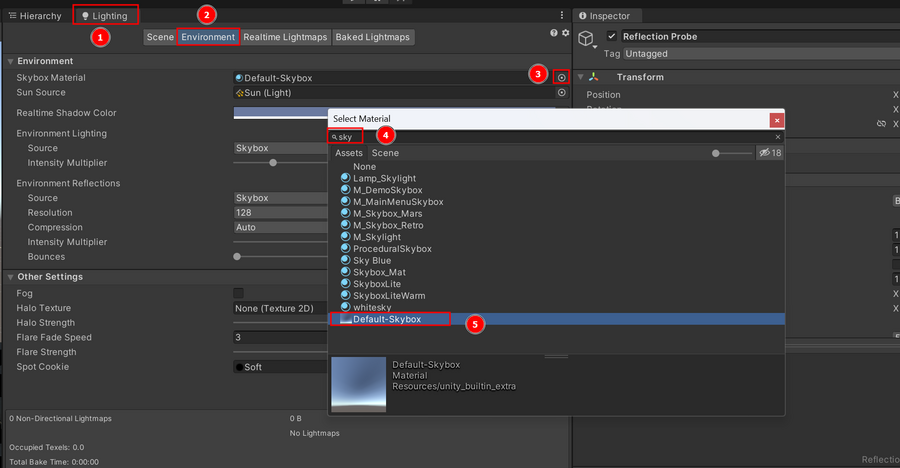900x468 pixels.
Task: Open the Environment Lighting Source dropdown
Action: [281, 148]
